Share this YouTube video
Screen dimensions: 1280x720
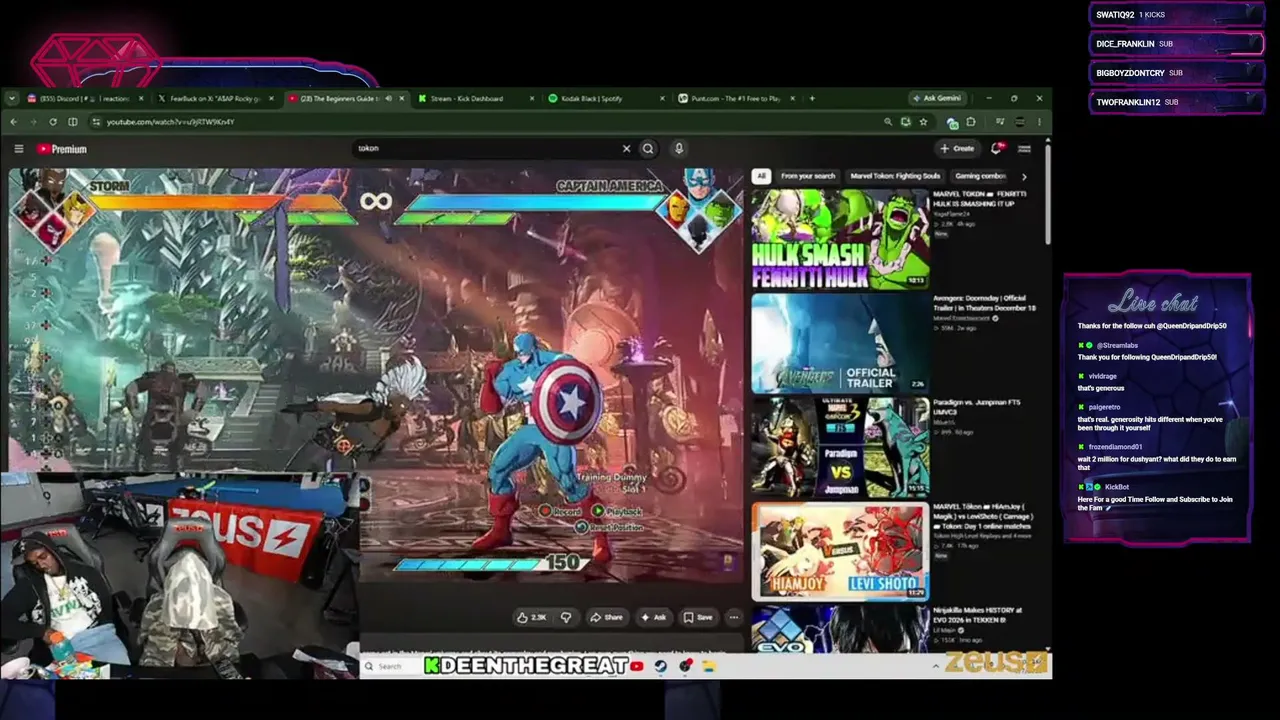(606, 617)
